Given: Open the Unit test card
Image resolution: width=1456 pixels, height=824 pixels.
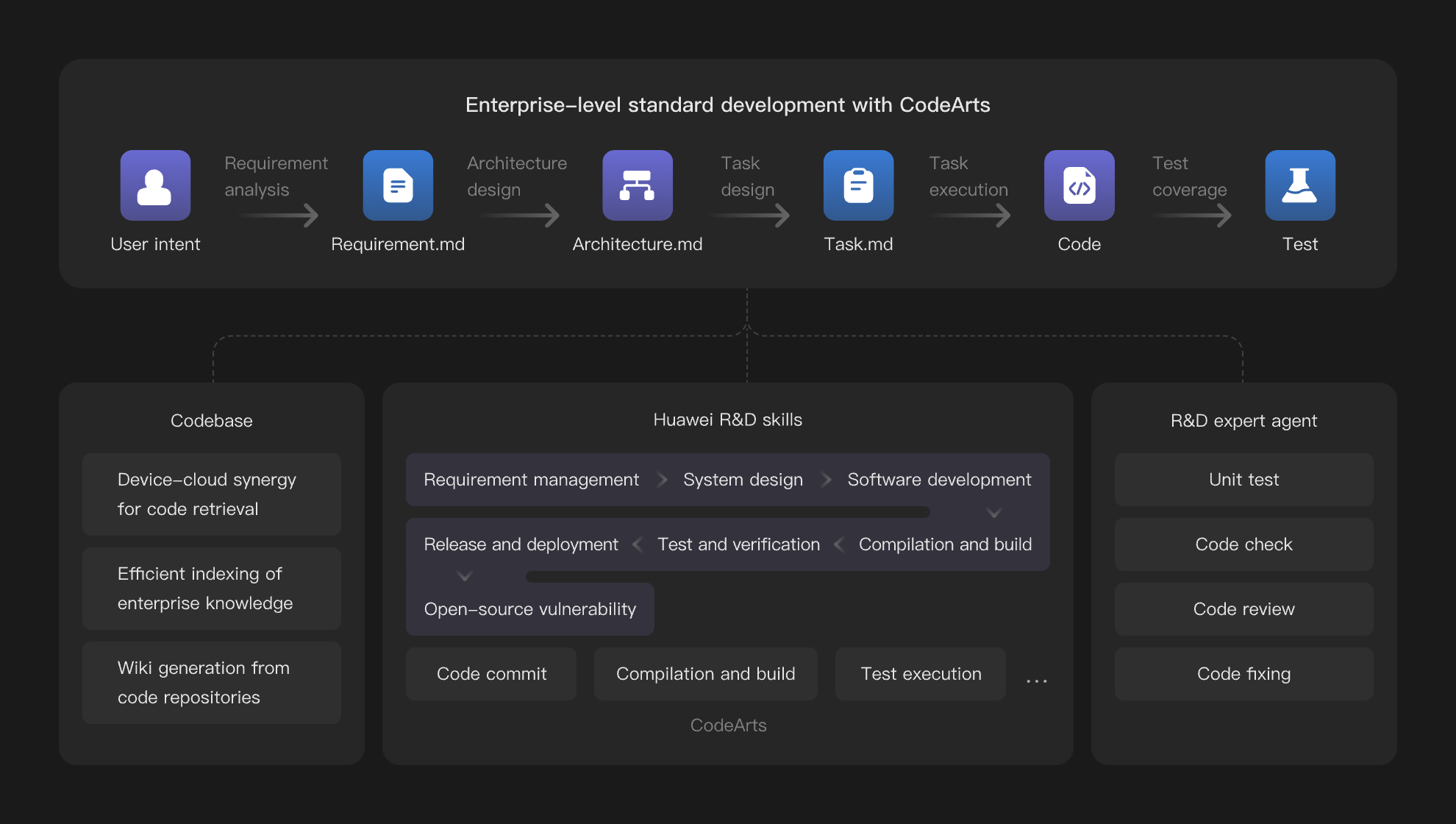Looking at the screenshot, I should pos(1244,480).
